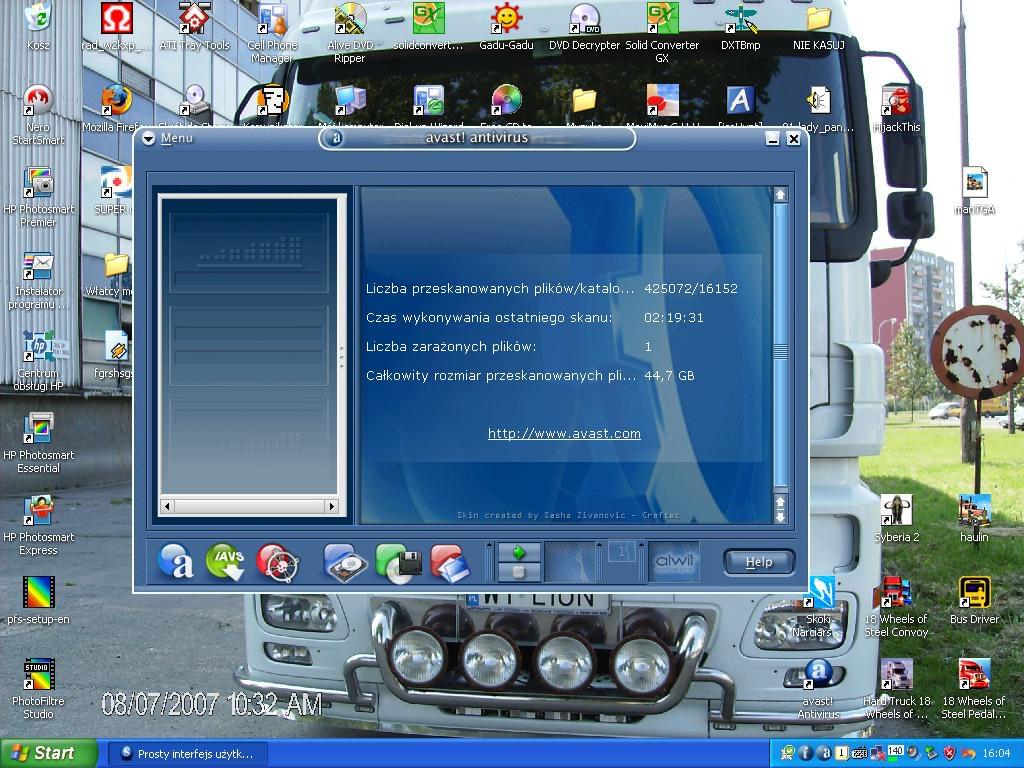Click the avast 'a' logo in title bar
The image size is (1024, 768).
(x=336, y=138)
